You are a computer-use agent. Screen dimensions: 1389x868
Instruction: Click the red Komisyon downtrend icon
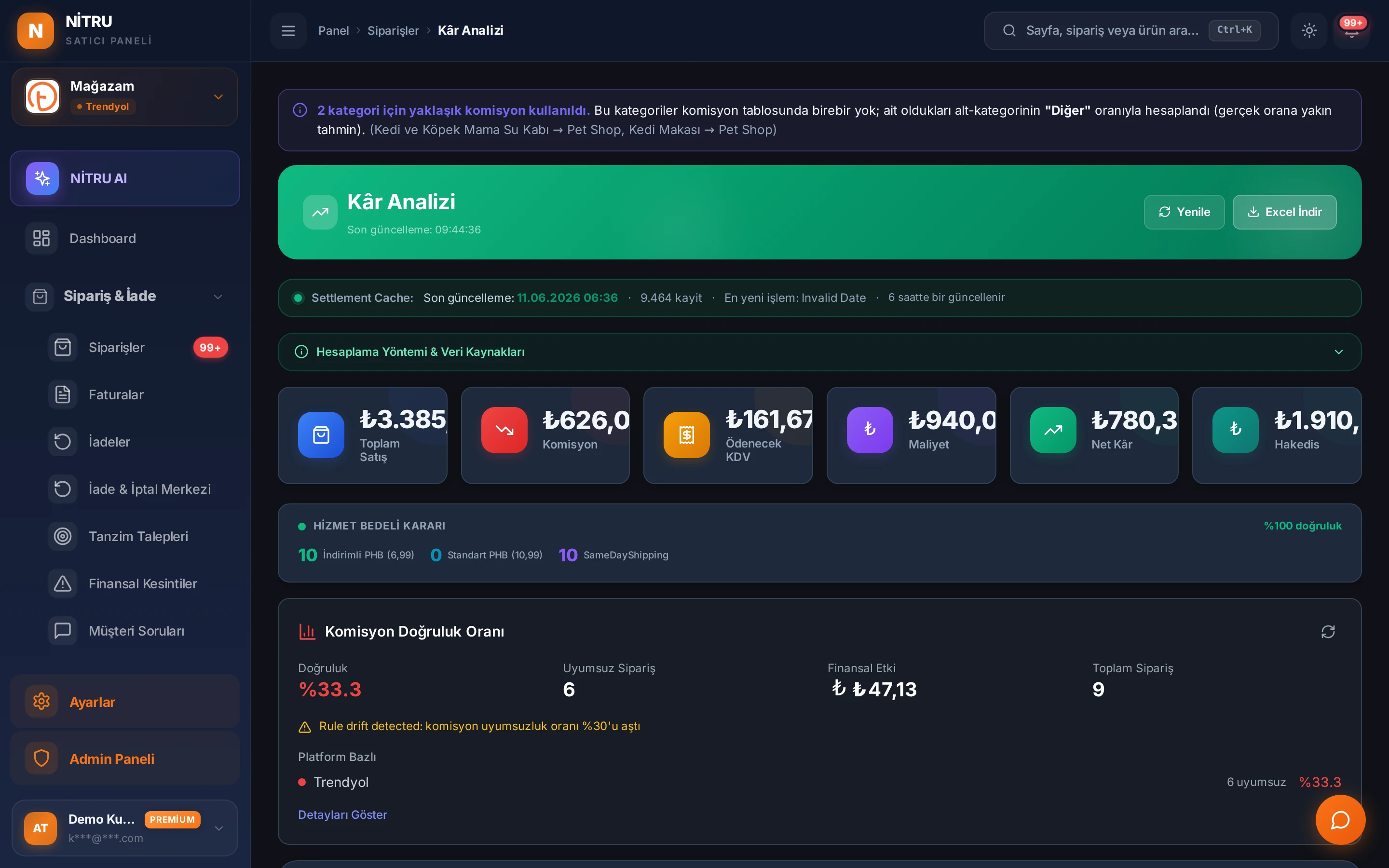tap(504, 430)
